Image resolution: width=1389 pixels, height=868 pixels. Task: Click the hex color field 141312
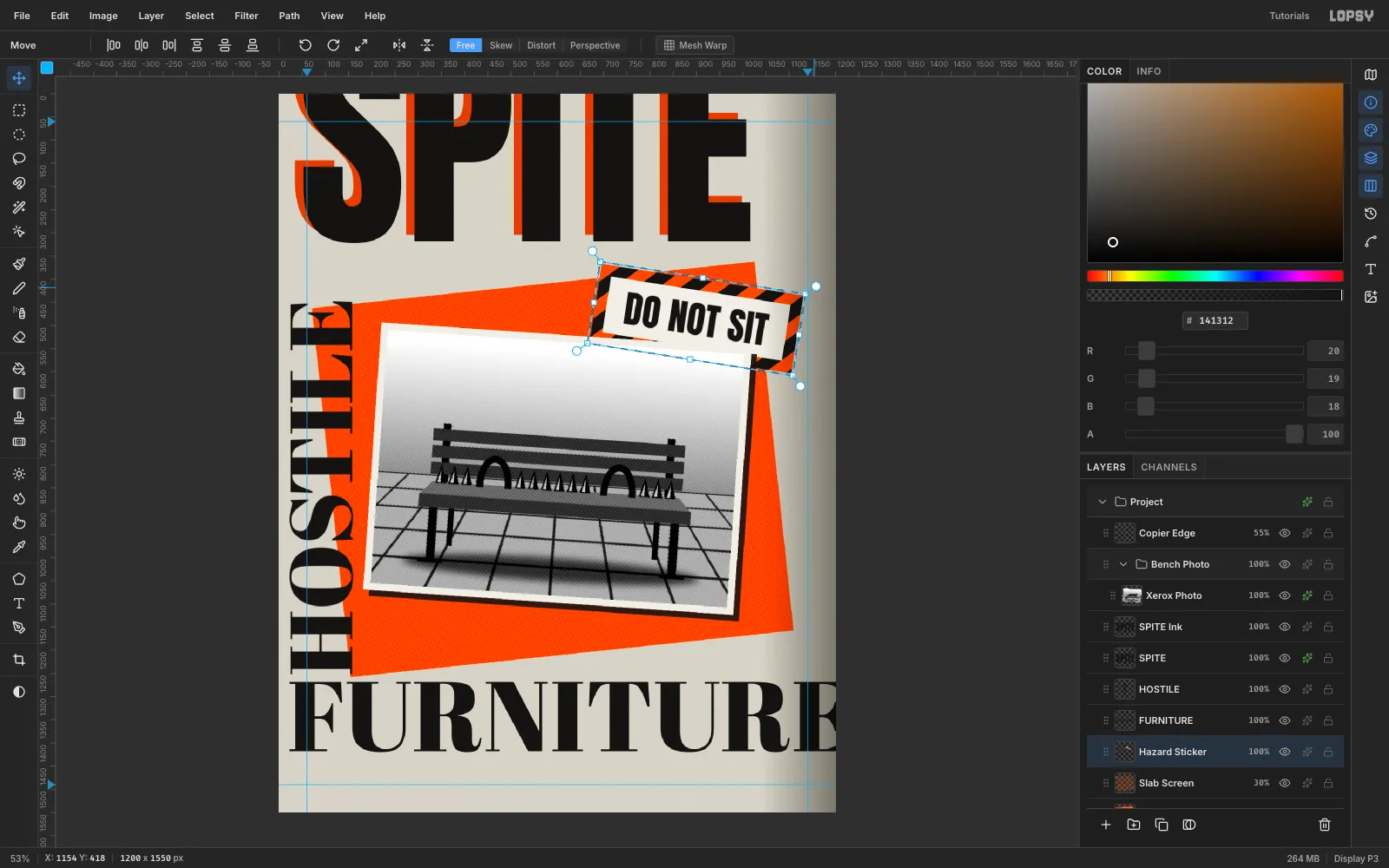coord(1215,320)
